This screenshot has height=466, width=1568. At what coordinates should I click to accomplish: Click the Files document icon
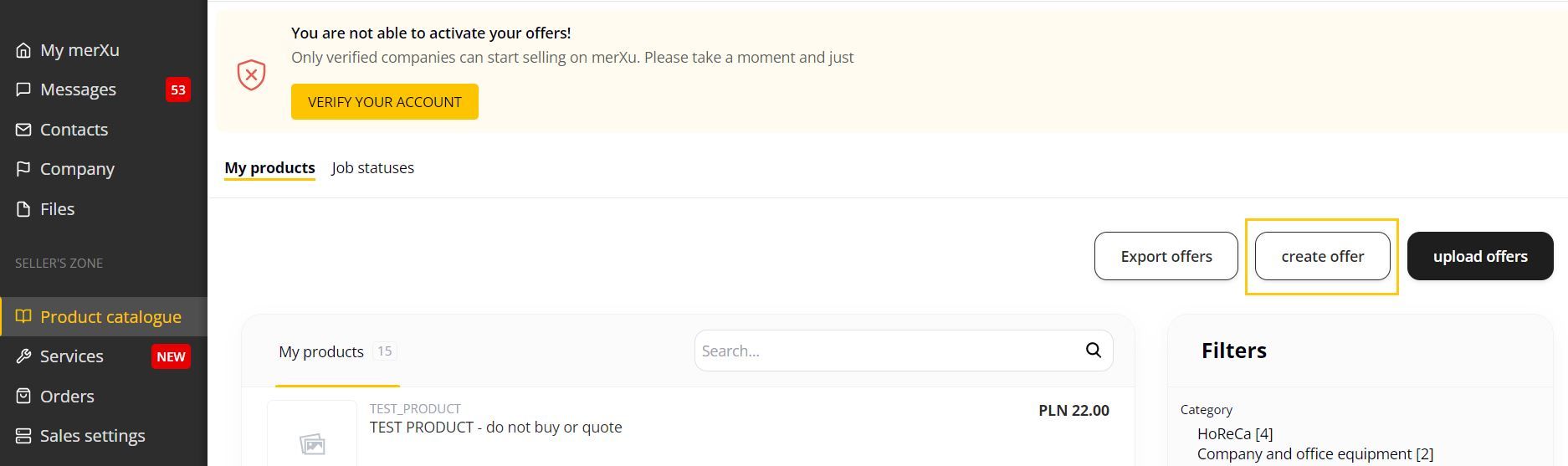click(x=23, y=209)
